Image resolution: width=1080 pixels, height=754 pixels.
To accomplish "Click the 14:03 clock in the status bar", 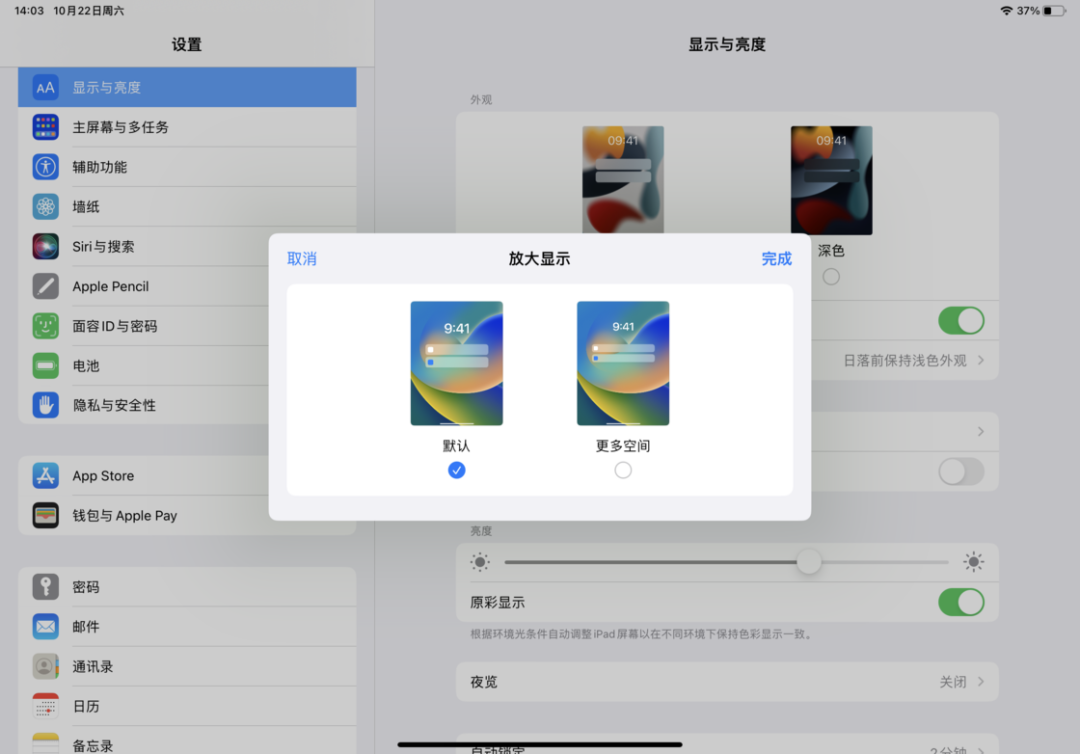I will [29, 11].
